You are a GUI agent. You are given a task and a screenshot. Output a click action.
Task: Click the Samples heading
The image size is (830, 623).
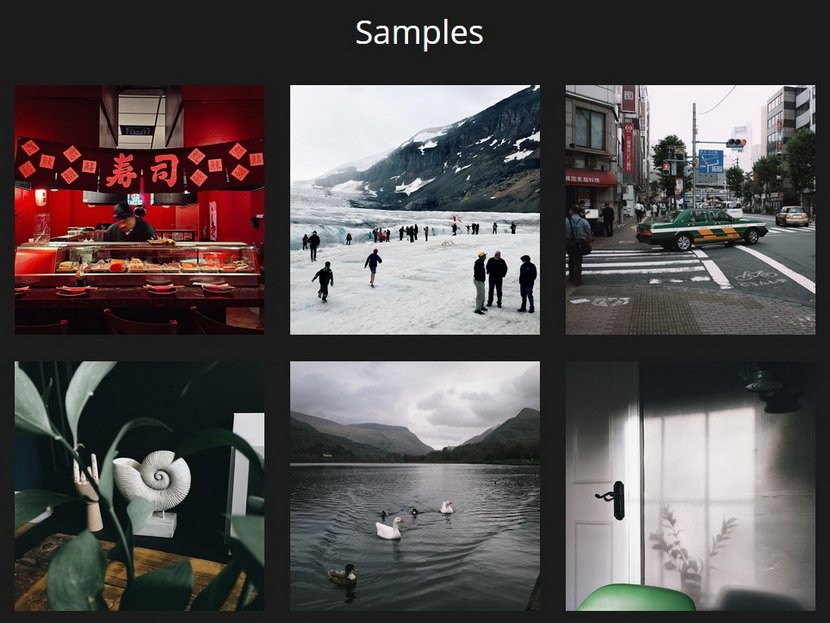coord(419,32)
